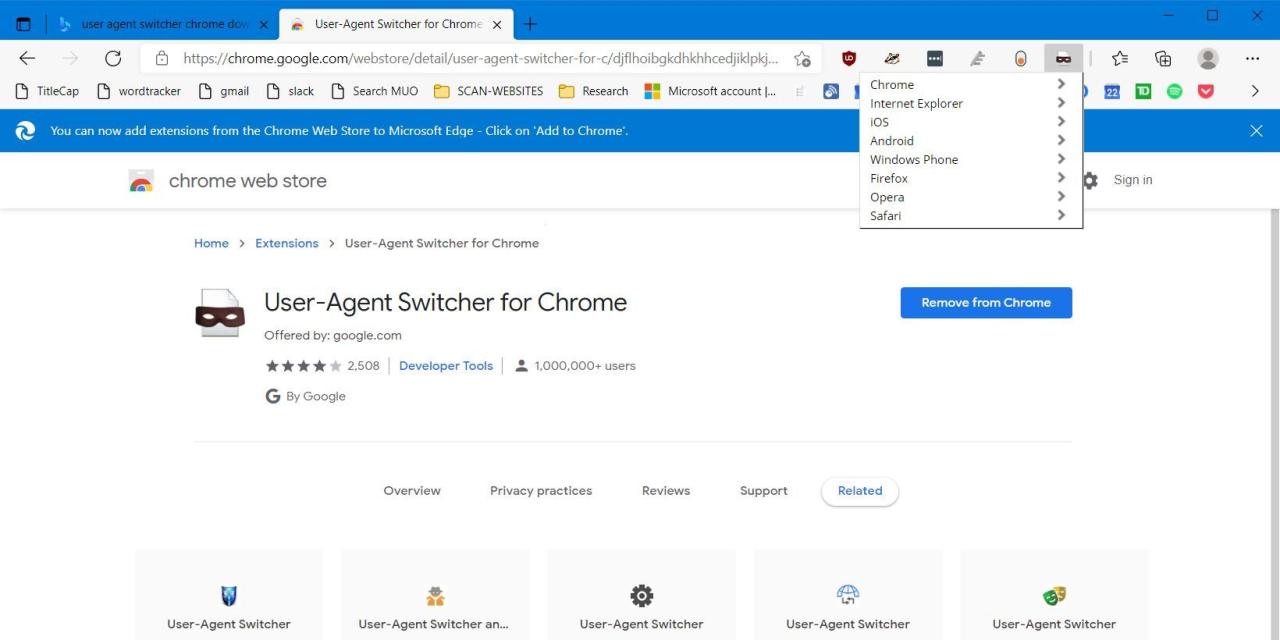The image size is (1280, 640).
Task: Click the blue RSS-style bookmark icon
Action: click(831, 91)
